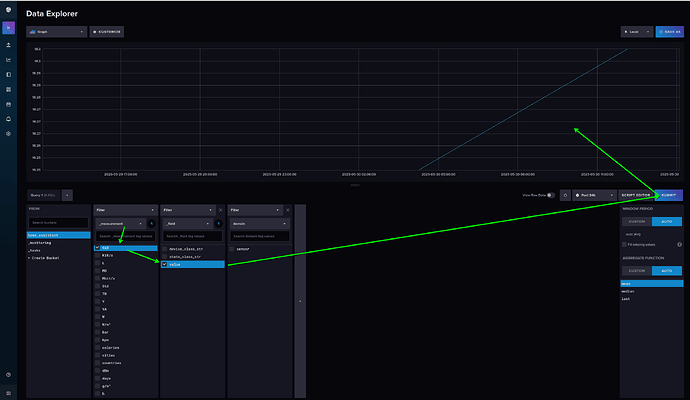Open the Settings gear icon in sidebar
The image size is (690, 400).
point(9,133)
